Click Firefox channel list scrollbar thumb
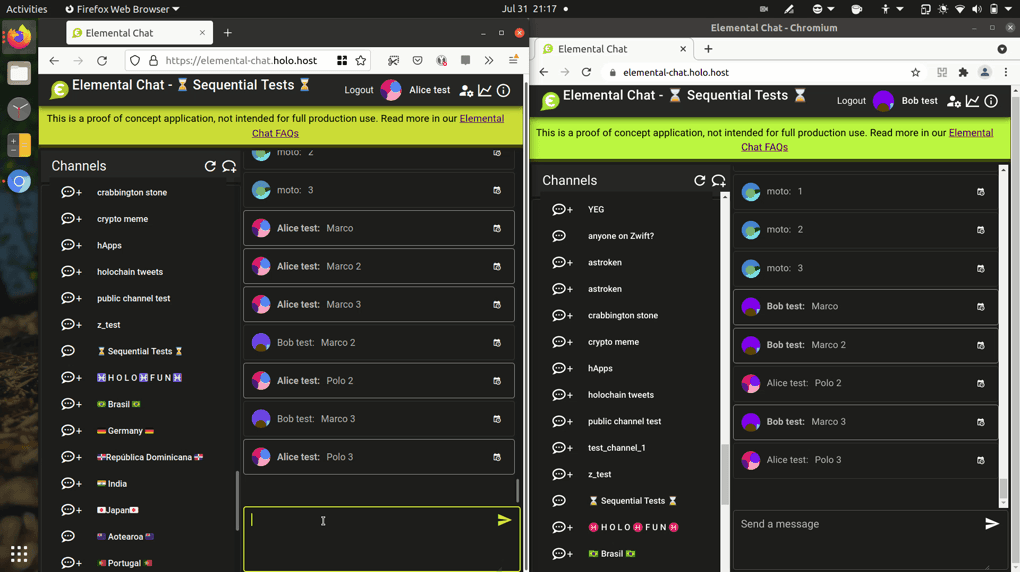The image size is (1020, 572). tap(237, 501)
